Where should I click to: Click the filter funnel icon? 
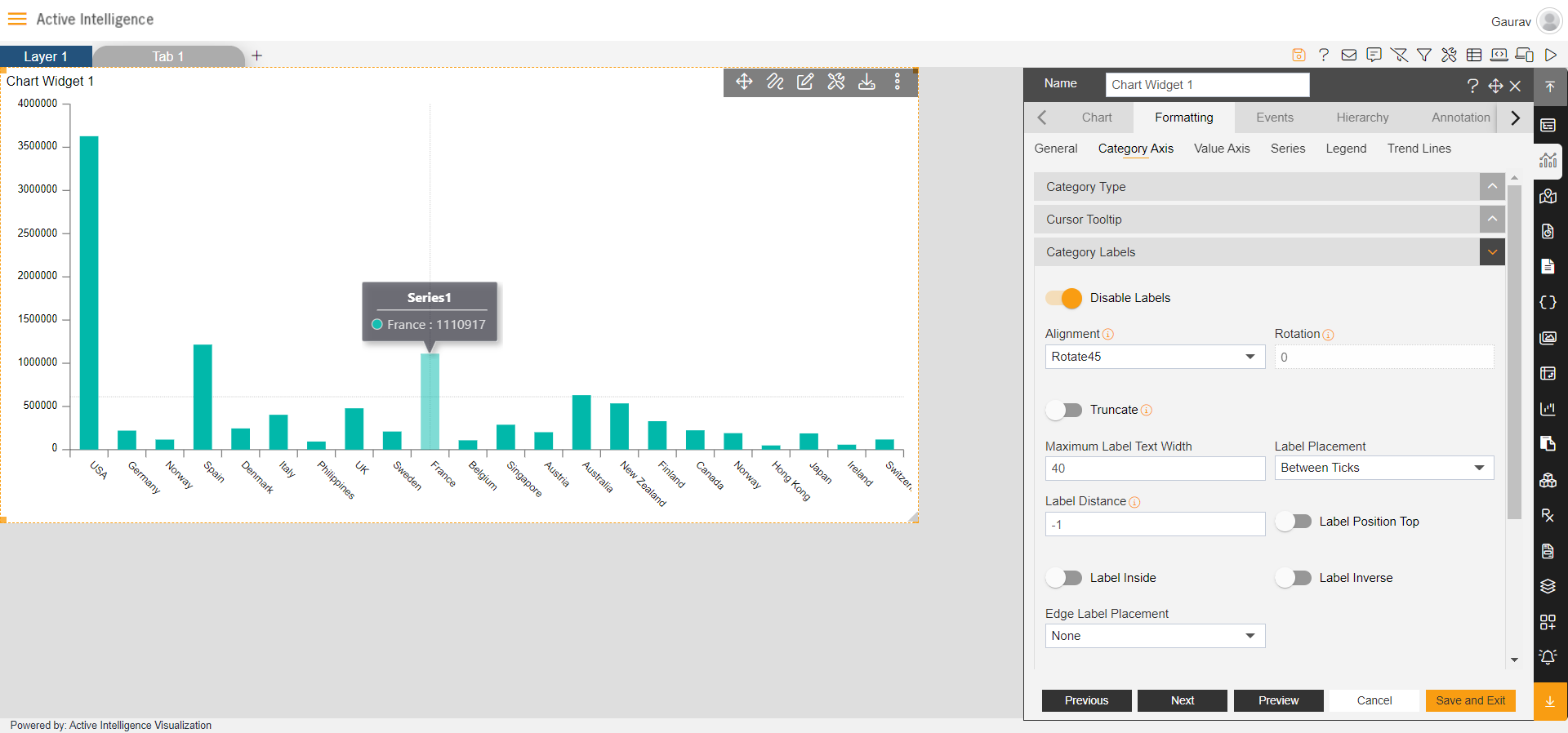(1424, 55)
